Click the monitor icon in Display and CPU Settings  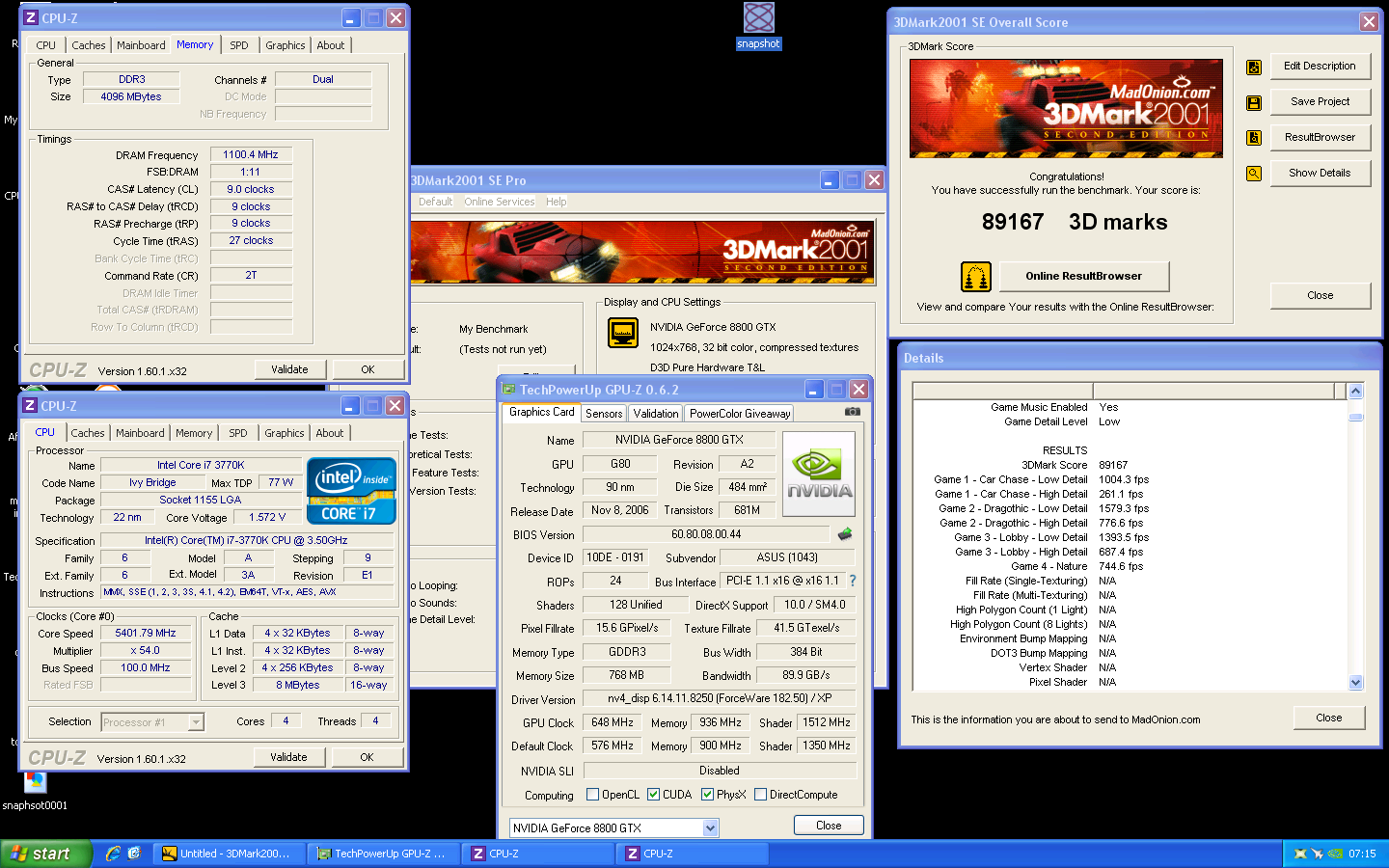[x=623, y=333]
